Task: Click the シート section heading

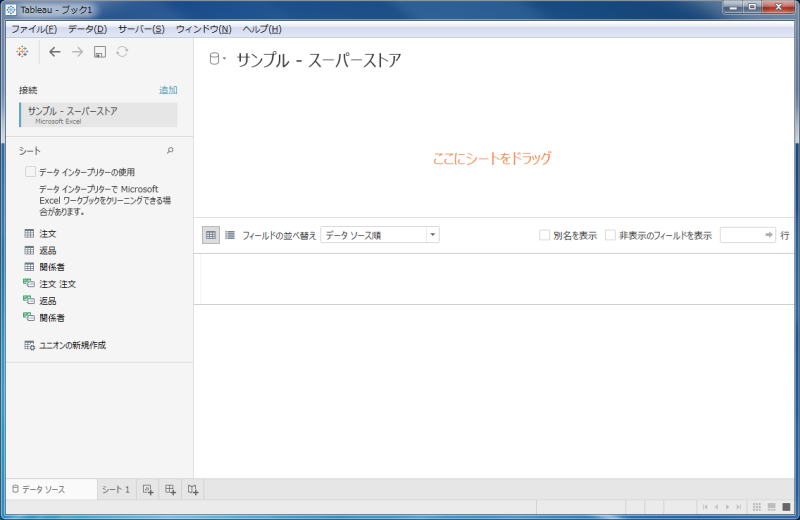Action: 30,151
